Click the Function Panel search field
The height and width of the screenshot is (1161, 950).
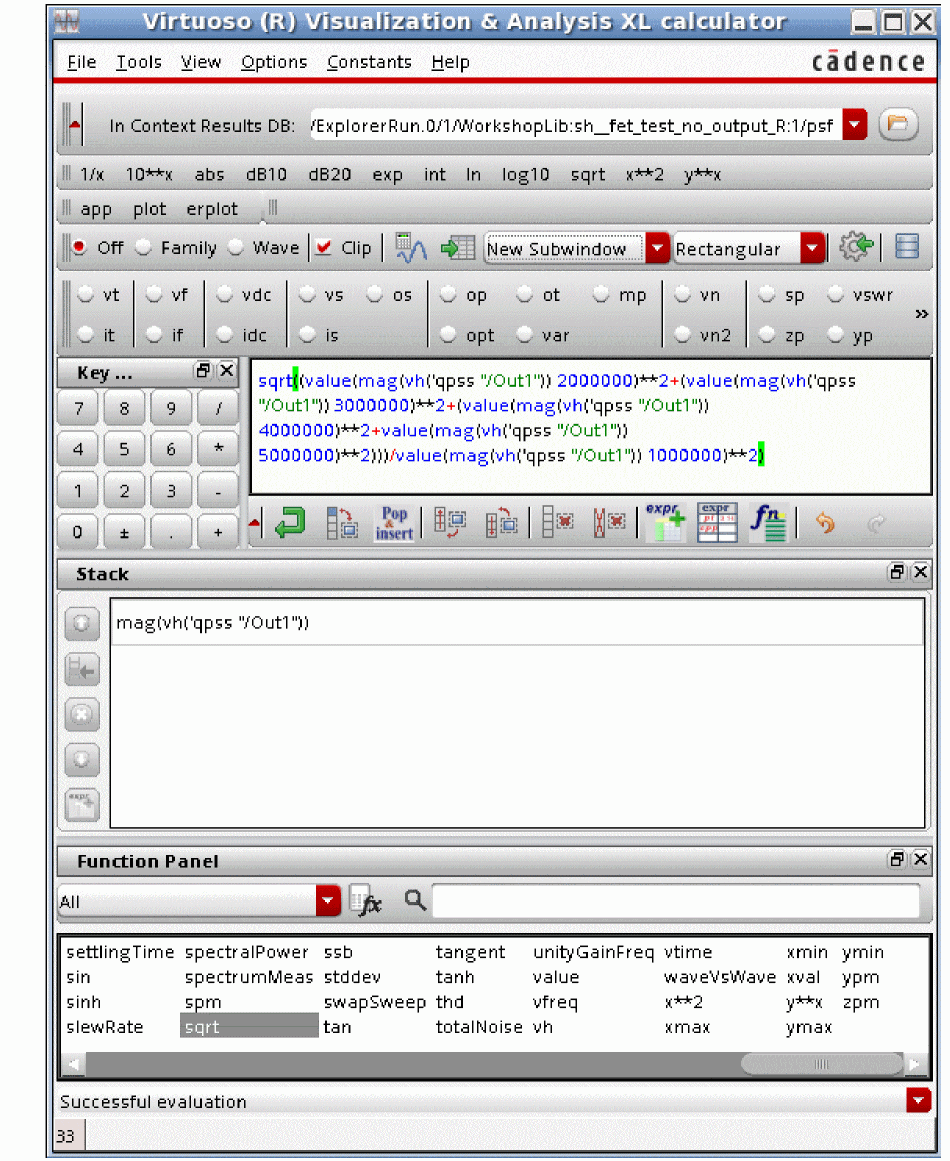[x=675, y=901]
